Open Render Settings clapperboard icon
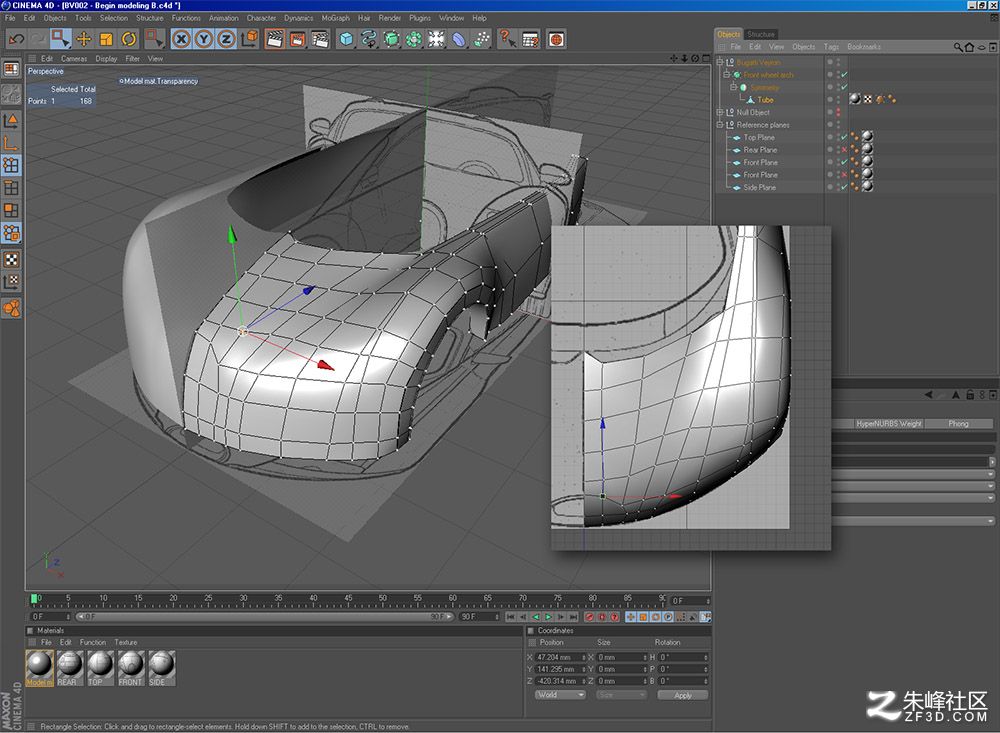 [x=320, y=40]
